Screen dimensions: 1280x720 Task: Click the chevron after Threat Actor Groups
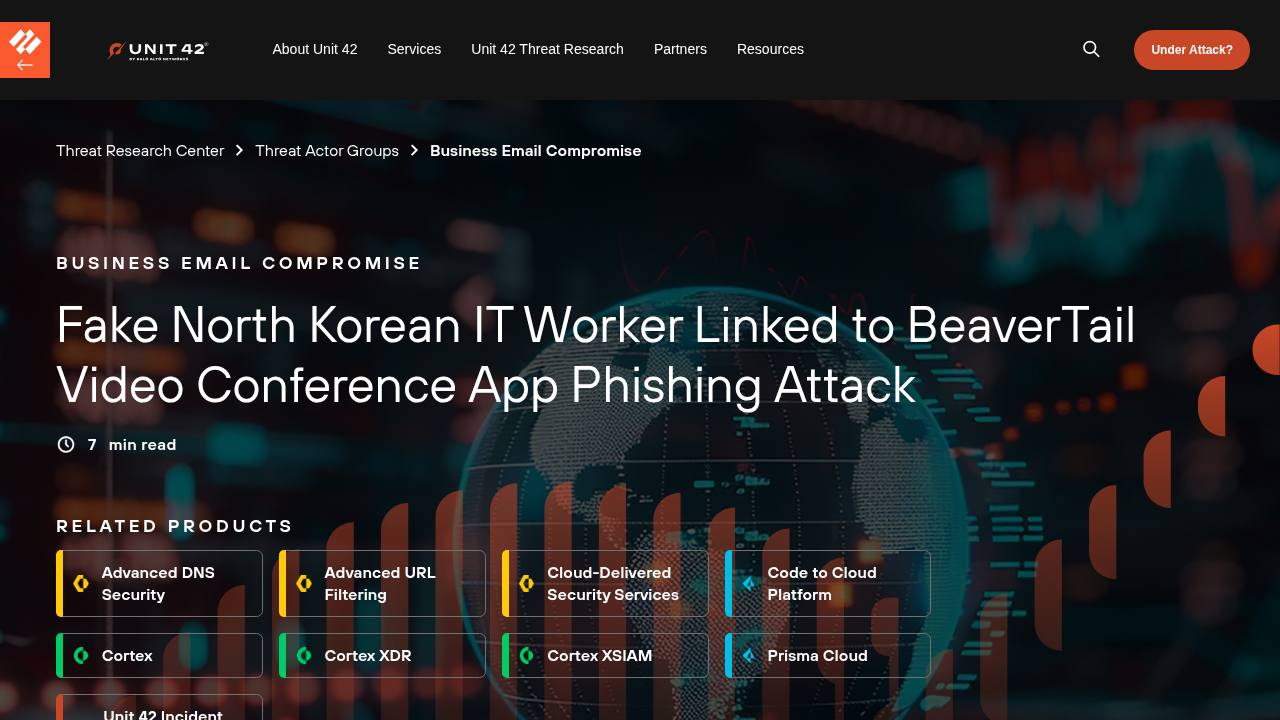pos(414,151)
